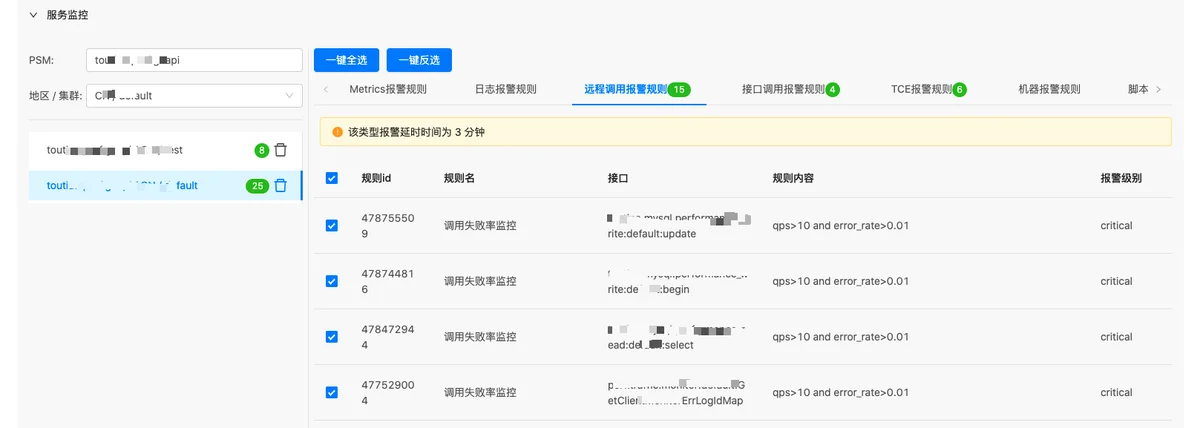Open the 地区 / 集群 dropdown
The height and width of the screenshot is (428, 1200).
click(194, 96)
